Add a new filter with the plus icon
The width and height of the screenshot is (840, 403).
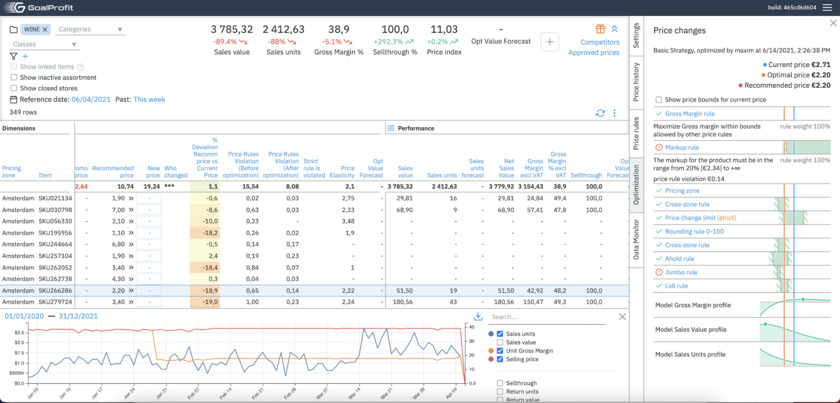(25, 56)
